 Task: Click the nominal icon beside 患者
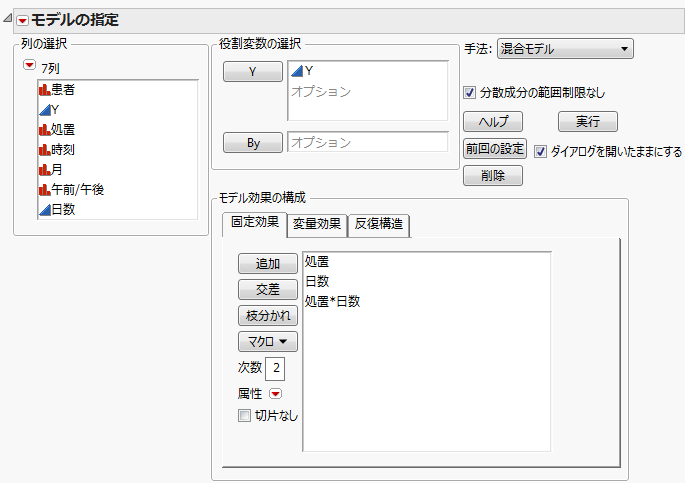45,90
